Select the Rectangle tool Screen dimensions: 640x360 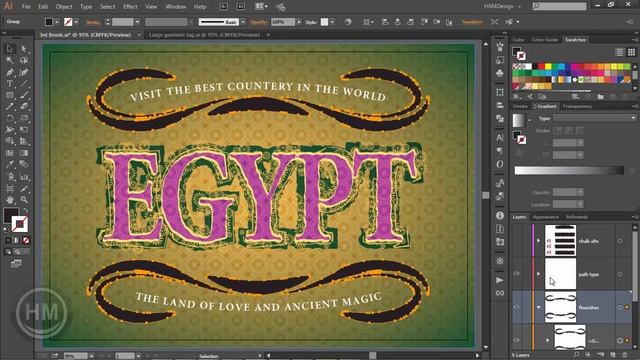[10, 95]
